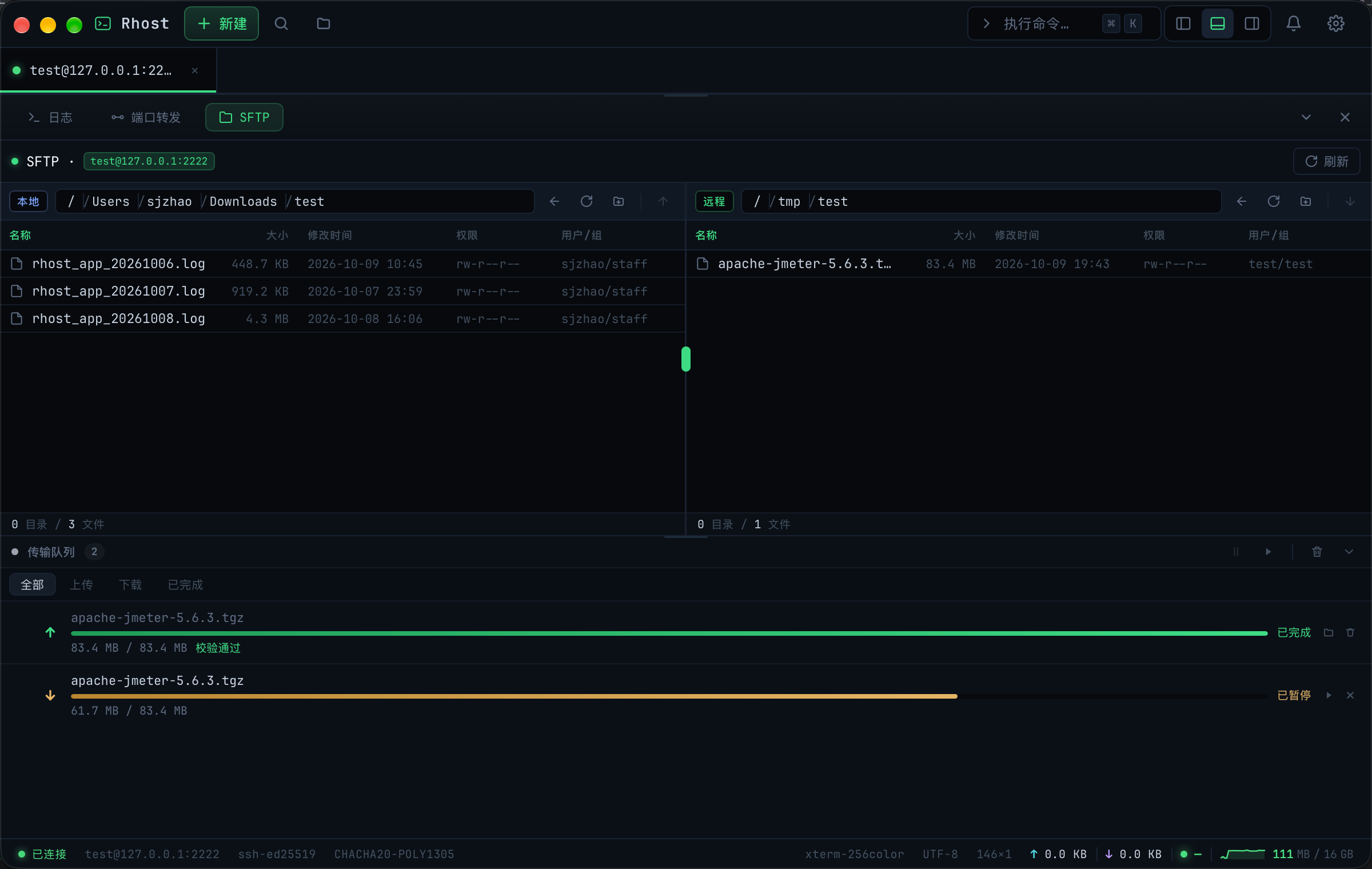Sort local files by 大小 column
This screenshot has width=1372, height=869.
(x=277, y=236)
